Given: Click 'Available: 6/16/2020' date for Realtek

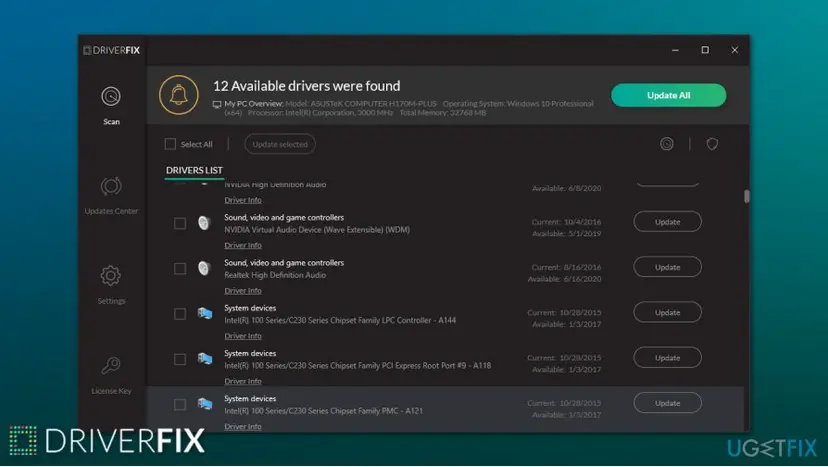Looking at the screenshot, I should 564,279.
